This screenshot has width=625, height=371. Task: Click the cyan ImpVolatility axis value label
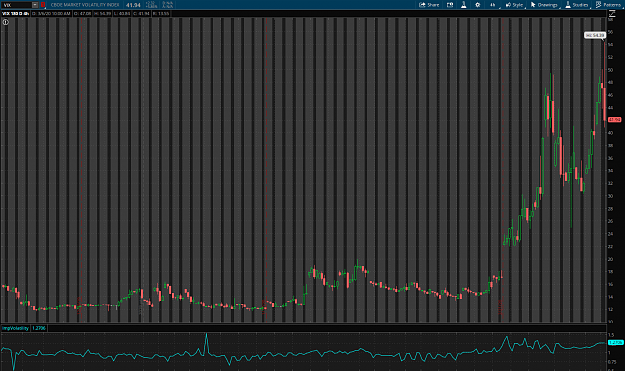[x=616, y=343]
